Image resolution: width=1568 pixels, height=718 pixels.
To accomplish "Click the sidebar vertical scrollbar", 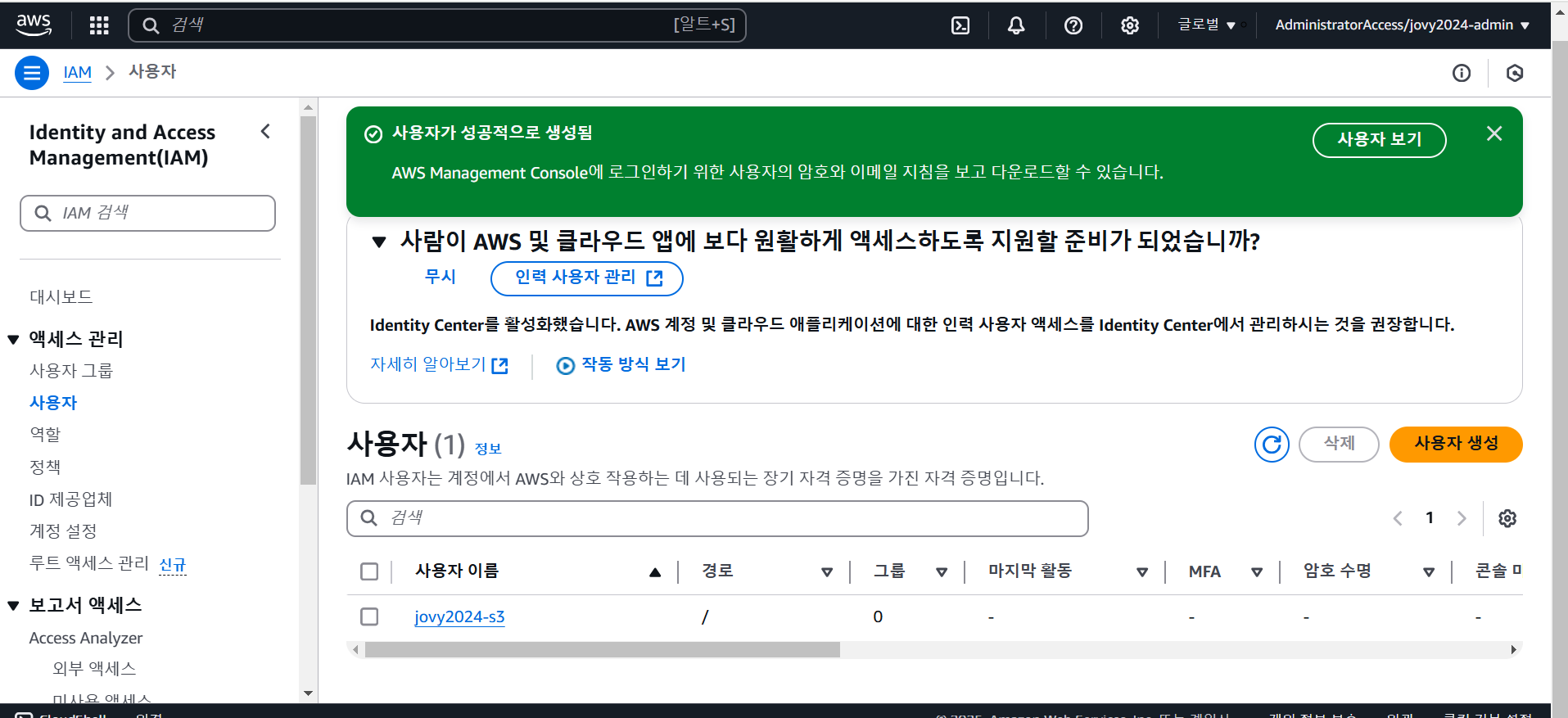I will pyautogui.click(x=308, y=300).
